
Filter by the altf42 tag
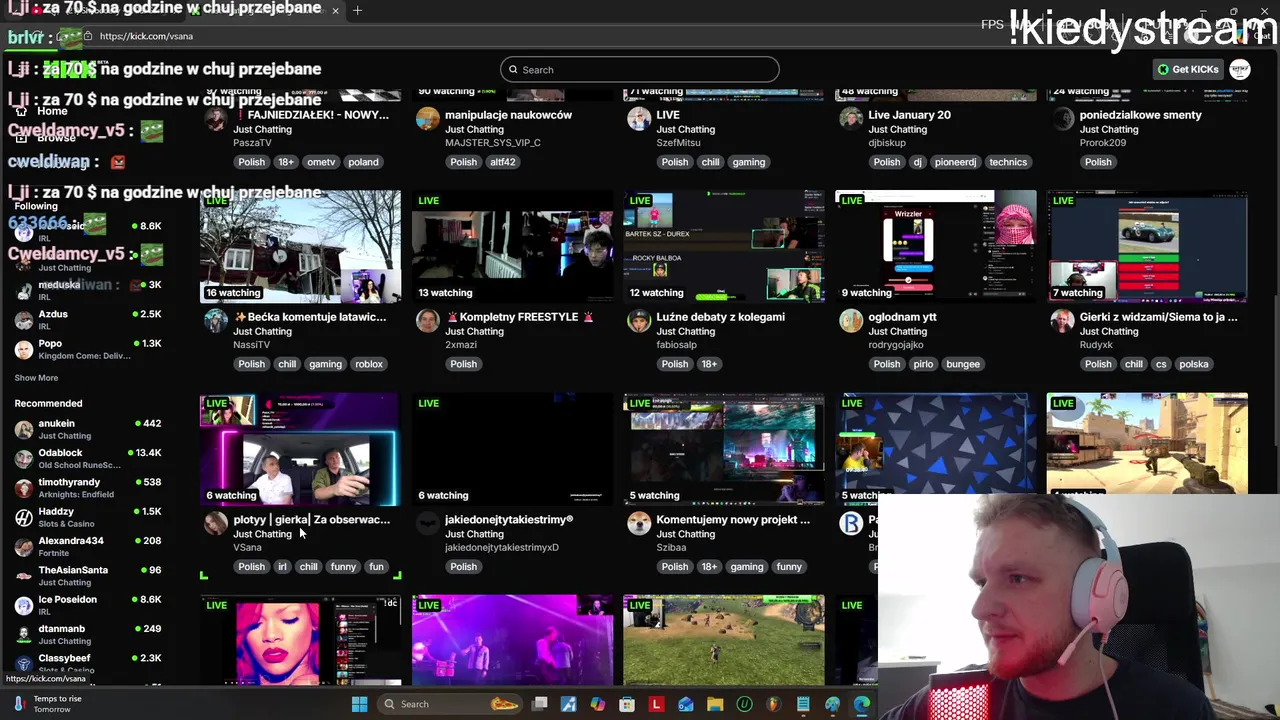pos(502,162)
